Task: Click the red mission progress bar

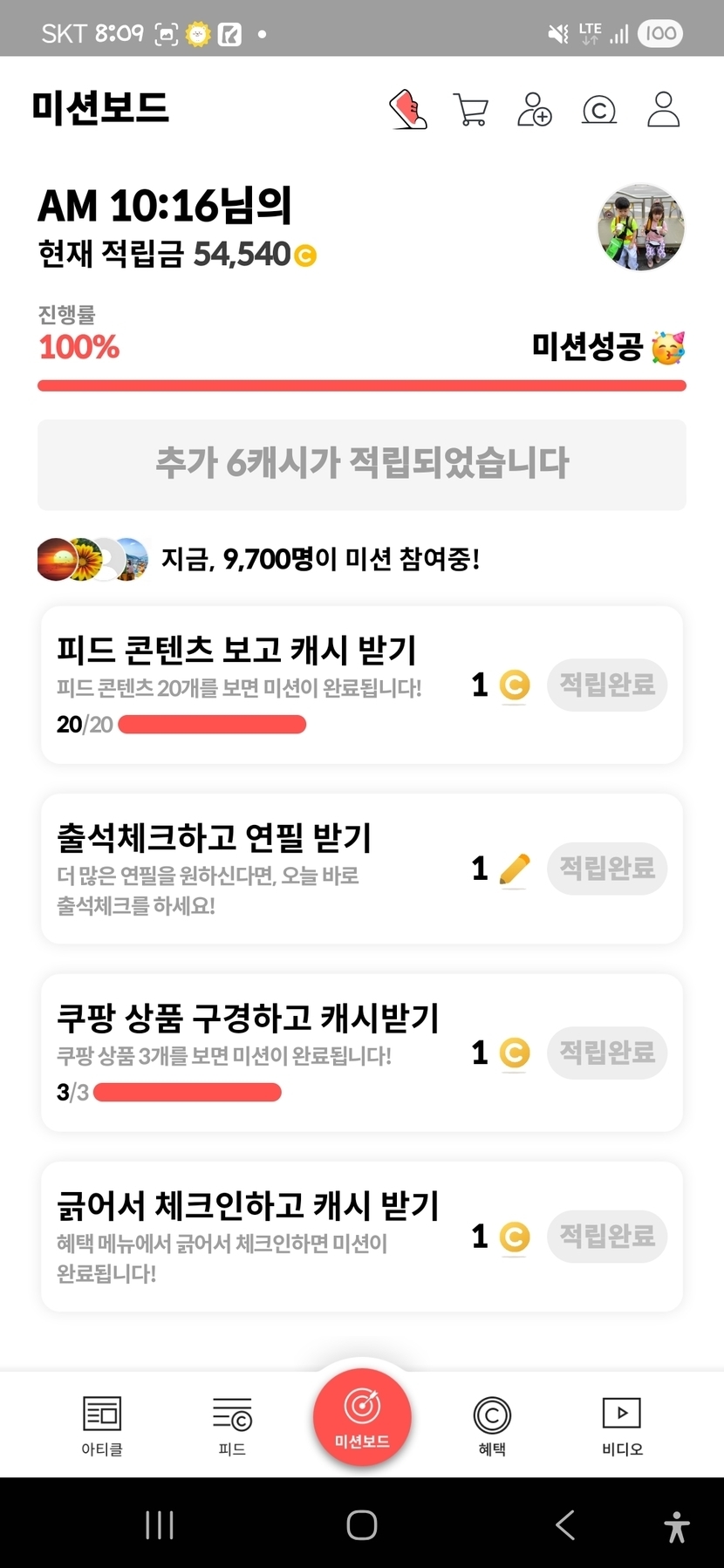Action: click(x=362, y=385)
